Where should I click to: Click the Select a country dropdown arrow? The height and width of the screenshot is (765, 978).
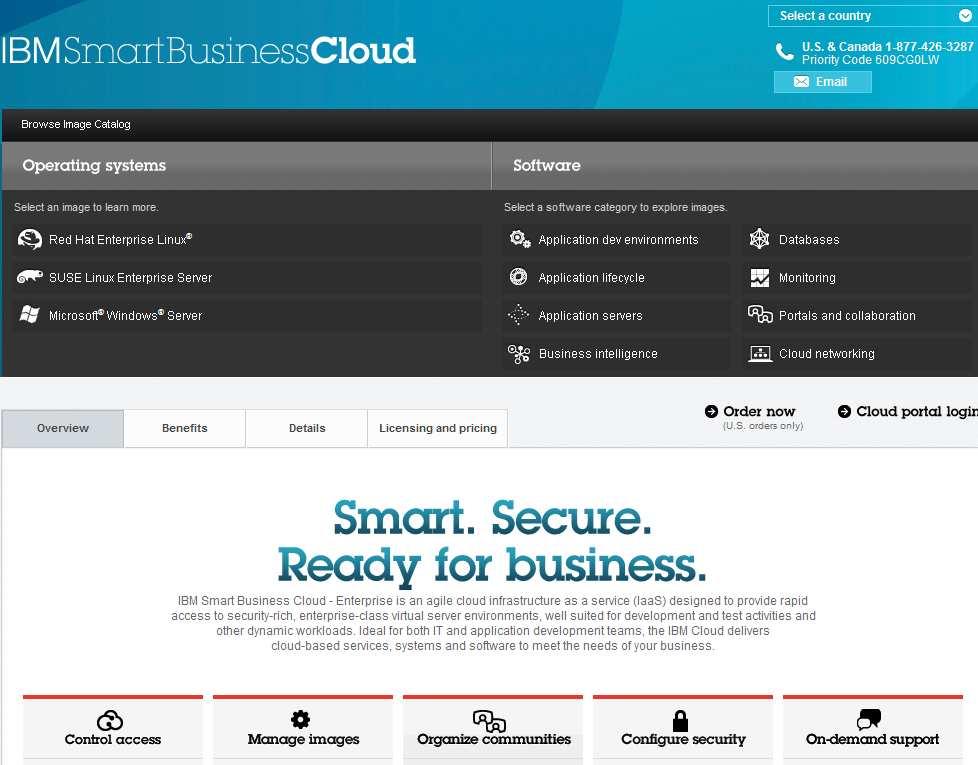pyautogui.click(x=965, y=16)
